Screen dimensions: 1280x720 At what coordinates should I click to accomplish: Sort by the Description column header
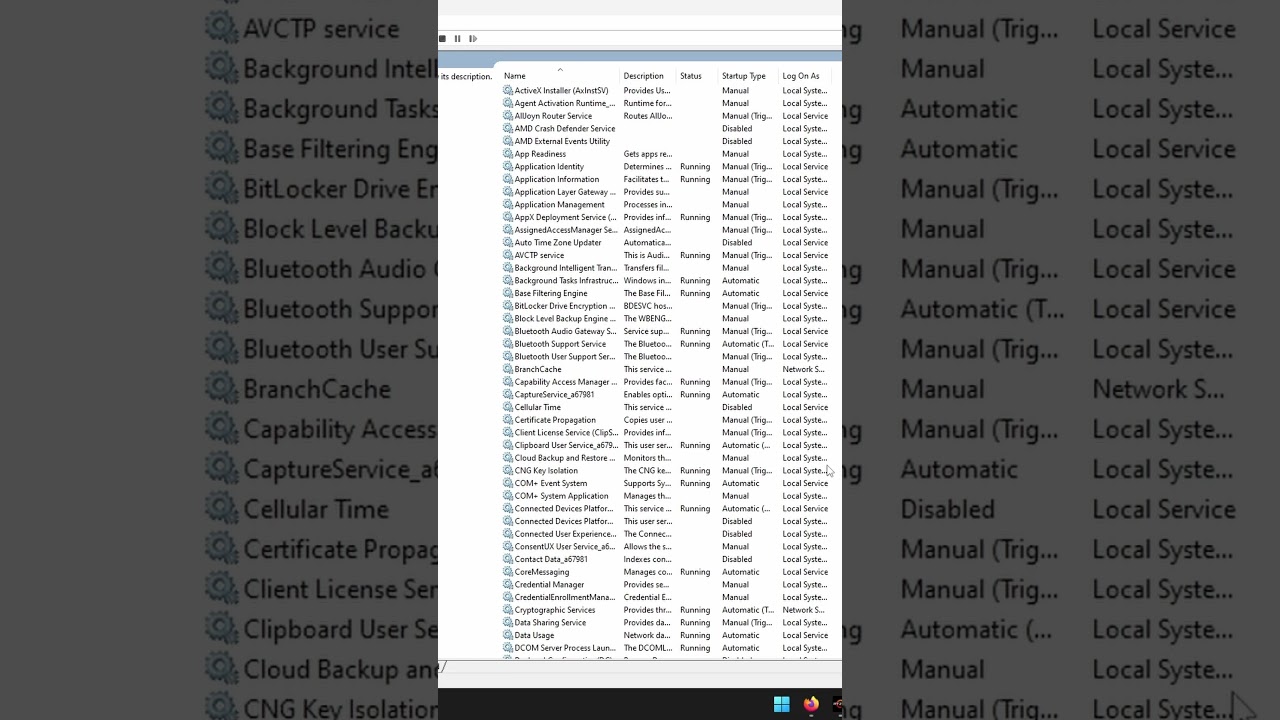(x=643, y=76)
